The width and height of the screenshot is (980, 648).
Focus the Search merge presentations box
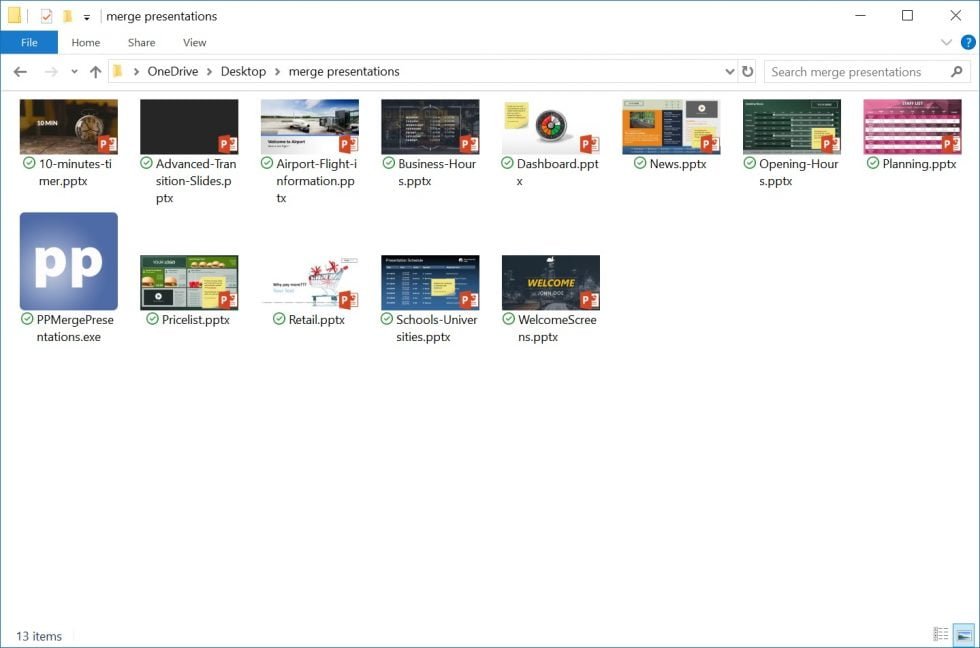tap(867, 72)
